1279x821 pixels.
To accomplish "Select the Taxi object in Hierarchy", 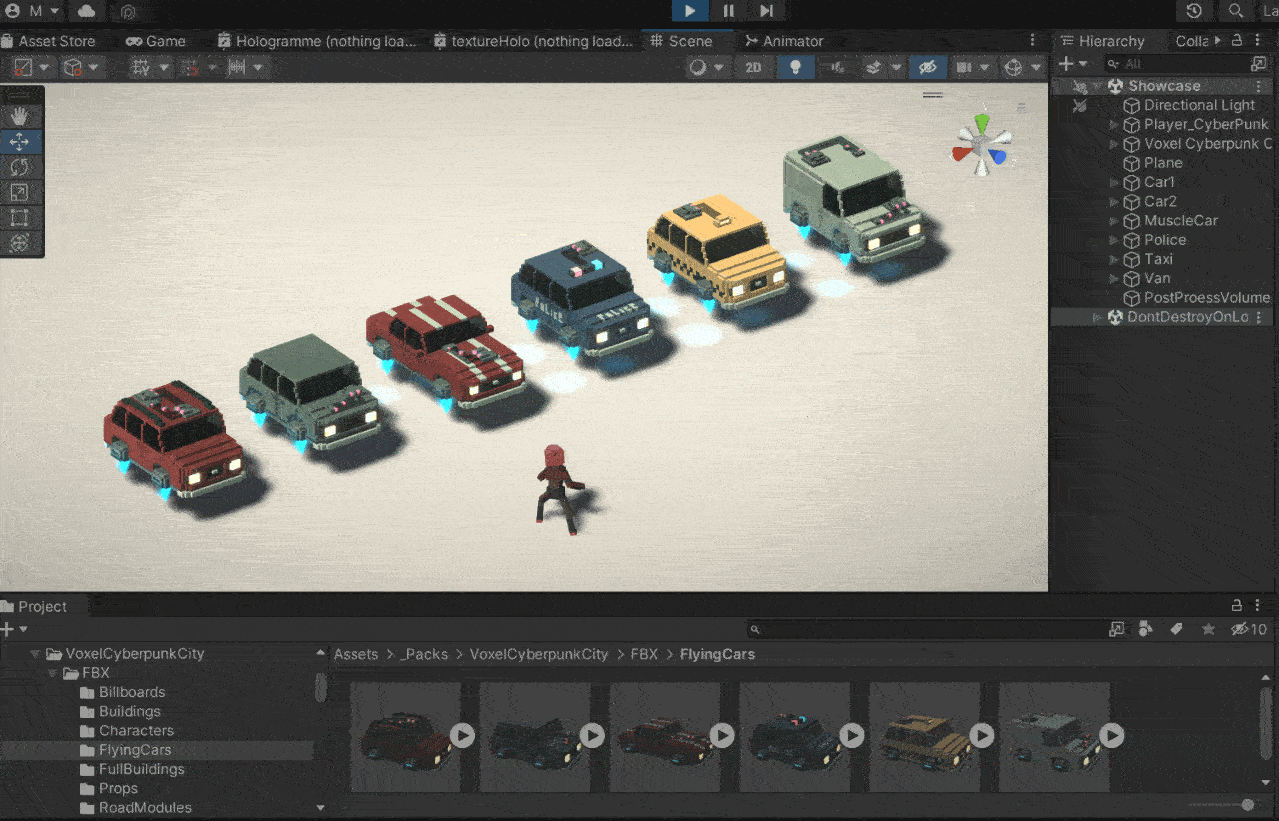I will click(1158, 259).
